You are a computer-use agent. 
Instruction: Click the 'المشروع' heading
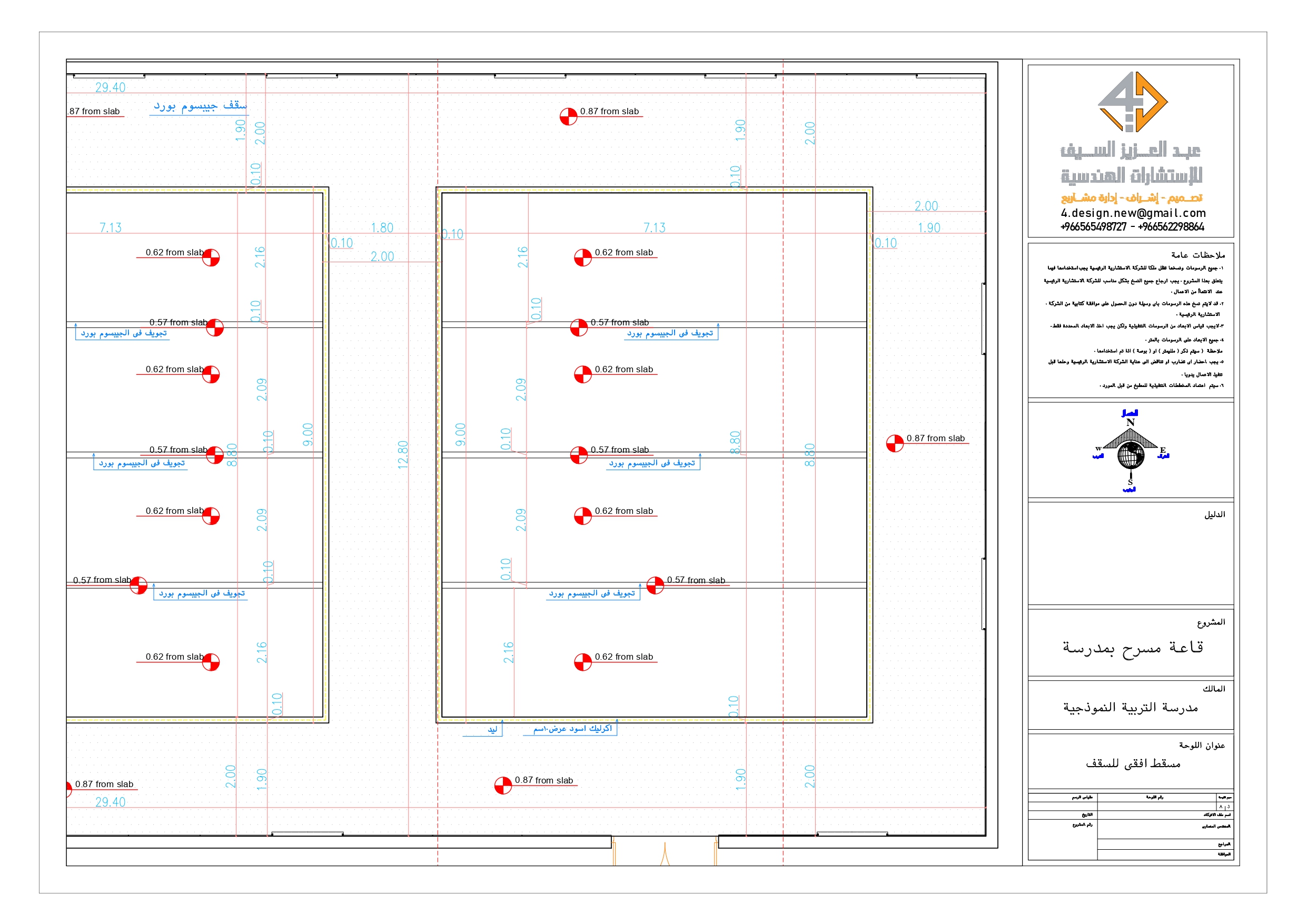tap(1211, 622)
